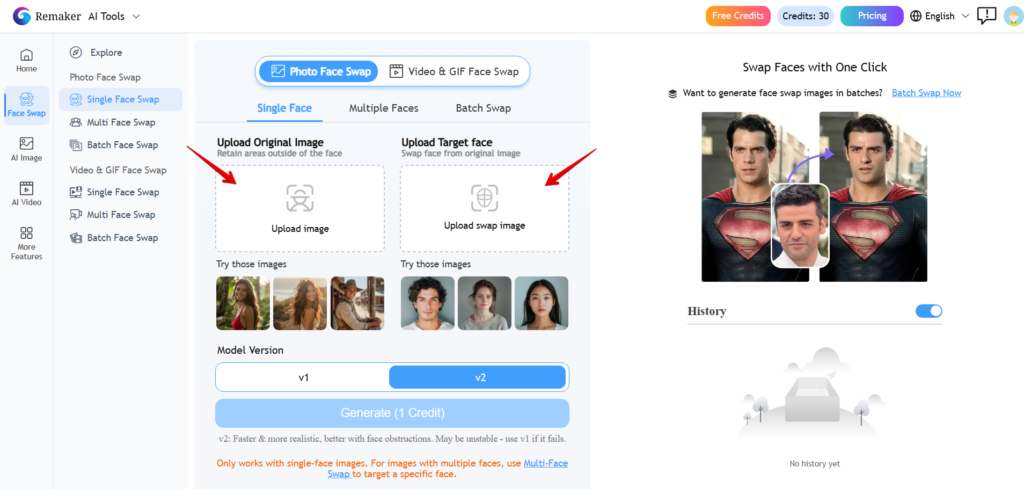
Task: Click the 'Model Version' label
Action: [250, 351]
